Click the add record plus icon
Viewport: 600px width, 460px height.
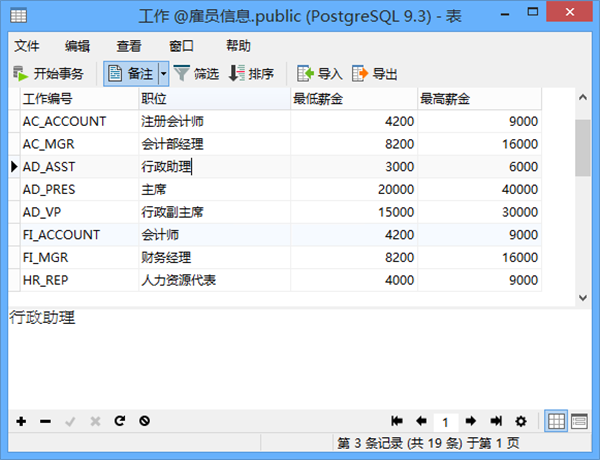(x=21, y=421)
